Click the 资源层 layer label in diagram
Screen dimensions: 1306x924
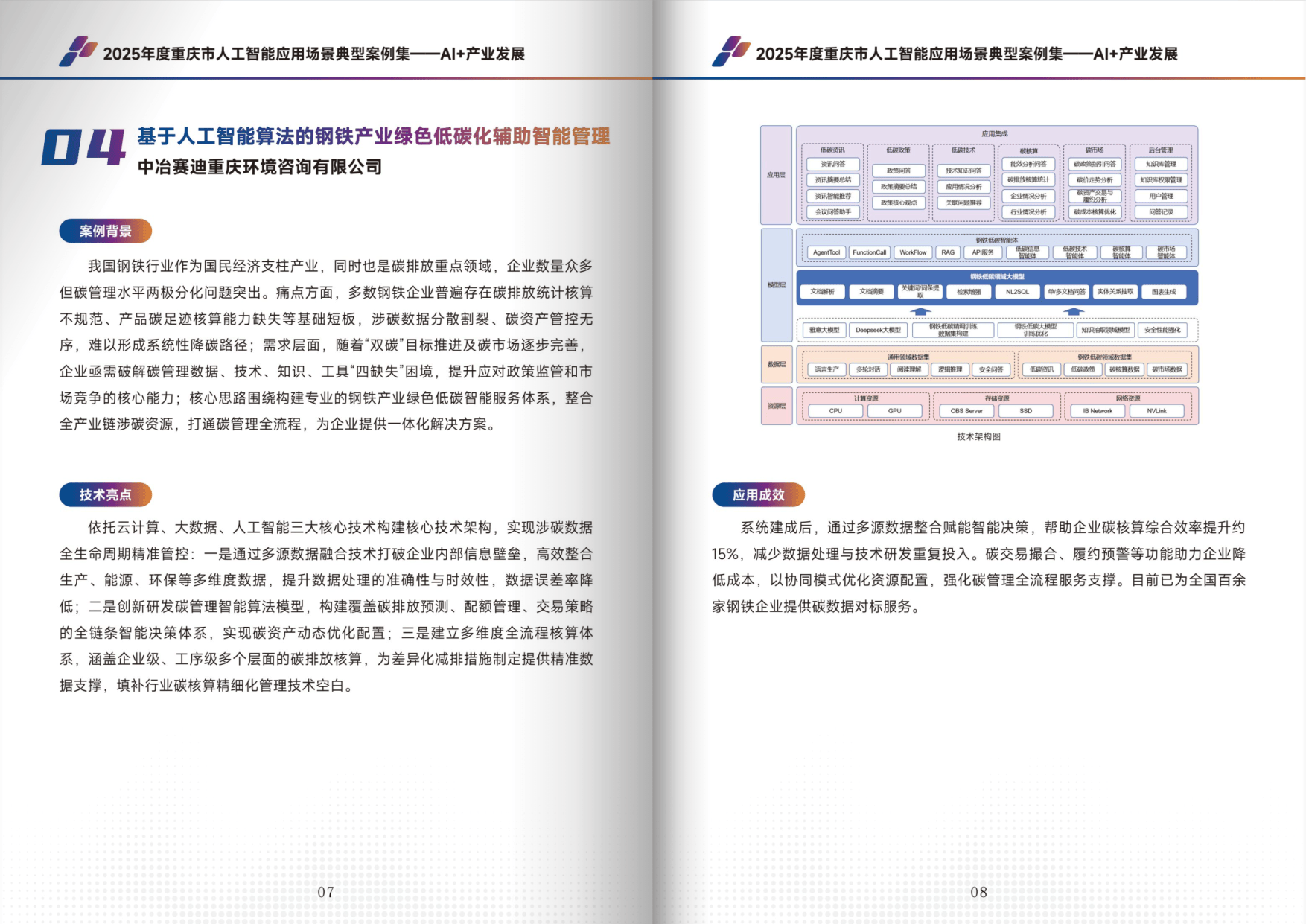[x=776, y=406]
